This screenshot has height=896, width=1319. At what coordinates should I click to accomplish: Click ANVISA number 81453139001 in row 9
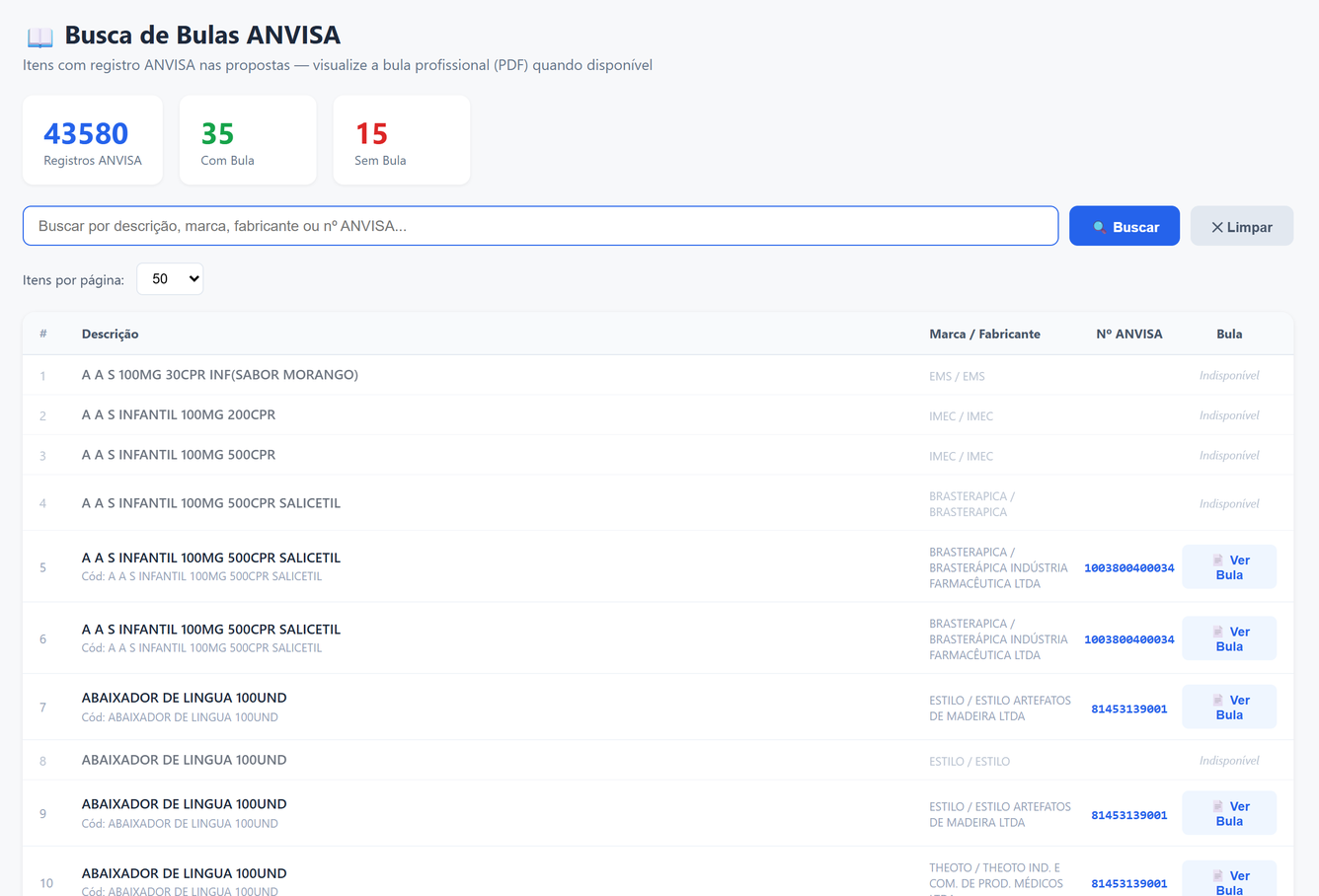point(1129,815)
